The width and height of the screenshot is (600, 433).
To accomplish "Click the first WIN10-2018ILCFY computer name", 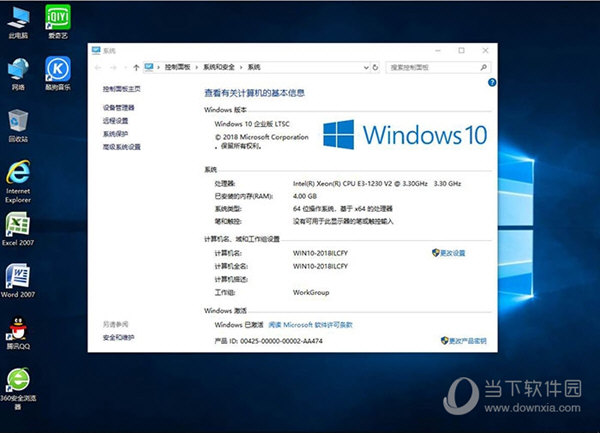I will (320, 253).
